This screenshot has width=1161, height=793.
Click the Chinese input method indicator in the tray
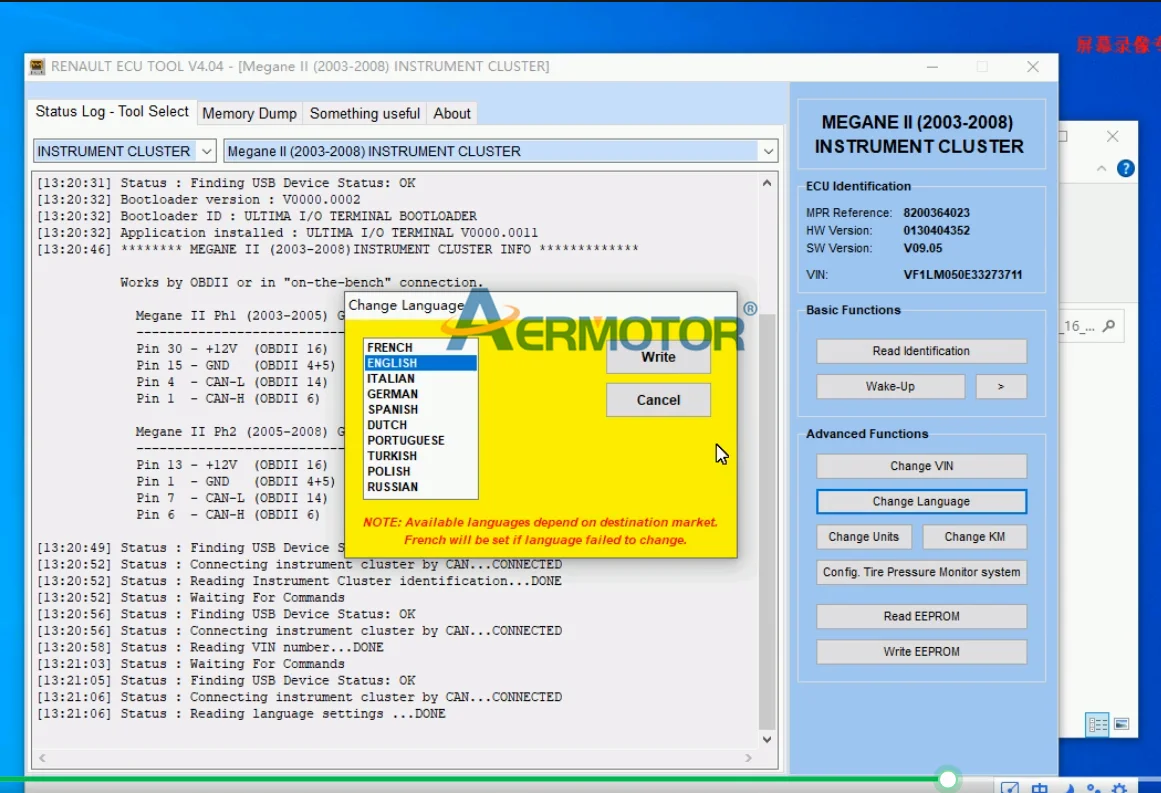pos(1040,788)
